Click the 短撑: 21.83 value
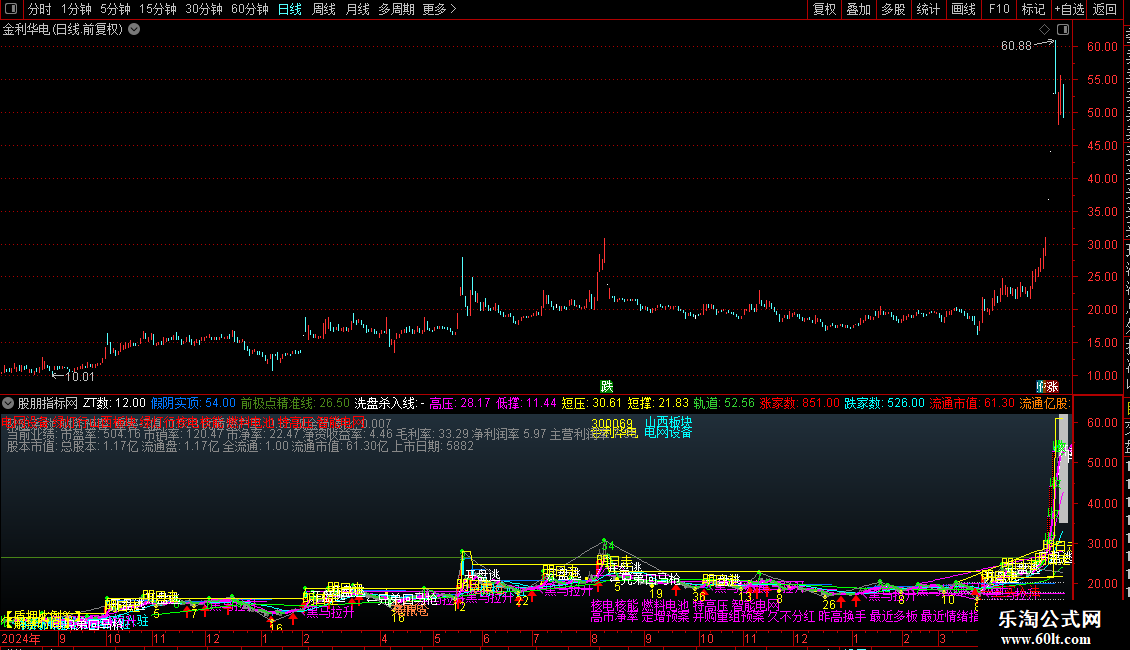 (x=658, y=403)
